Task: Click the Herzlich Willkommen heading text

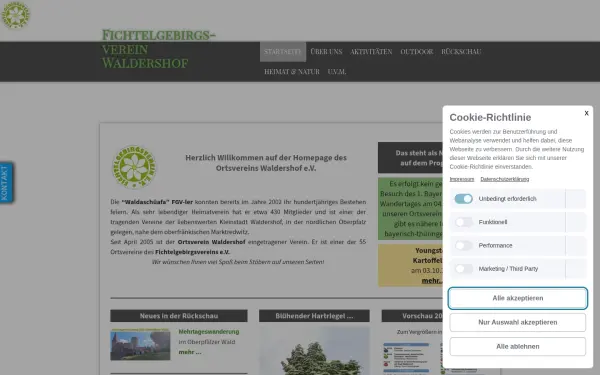Action: pyautogui.click(x=266, y=163)
